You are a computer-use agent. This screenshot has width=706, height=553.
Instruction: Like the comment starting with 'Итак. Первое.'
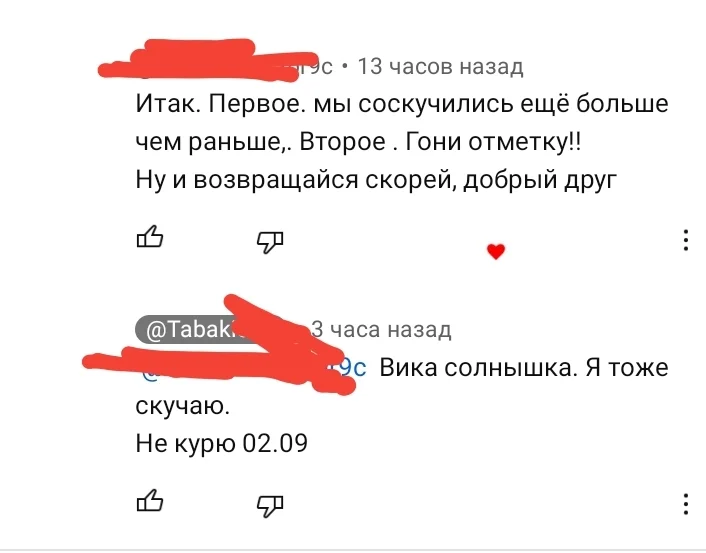click(x=148, y=238)
